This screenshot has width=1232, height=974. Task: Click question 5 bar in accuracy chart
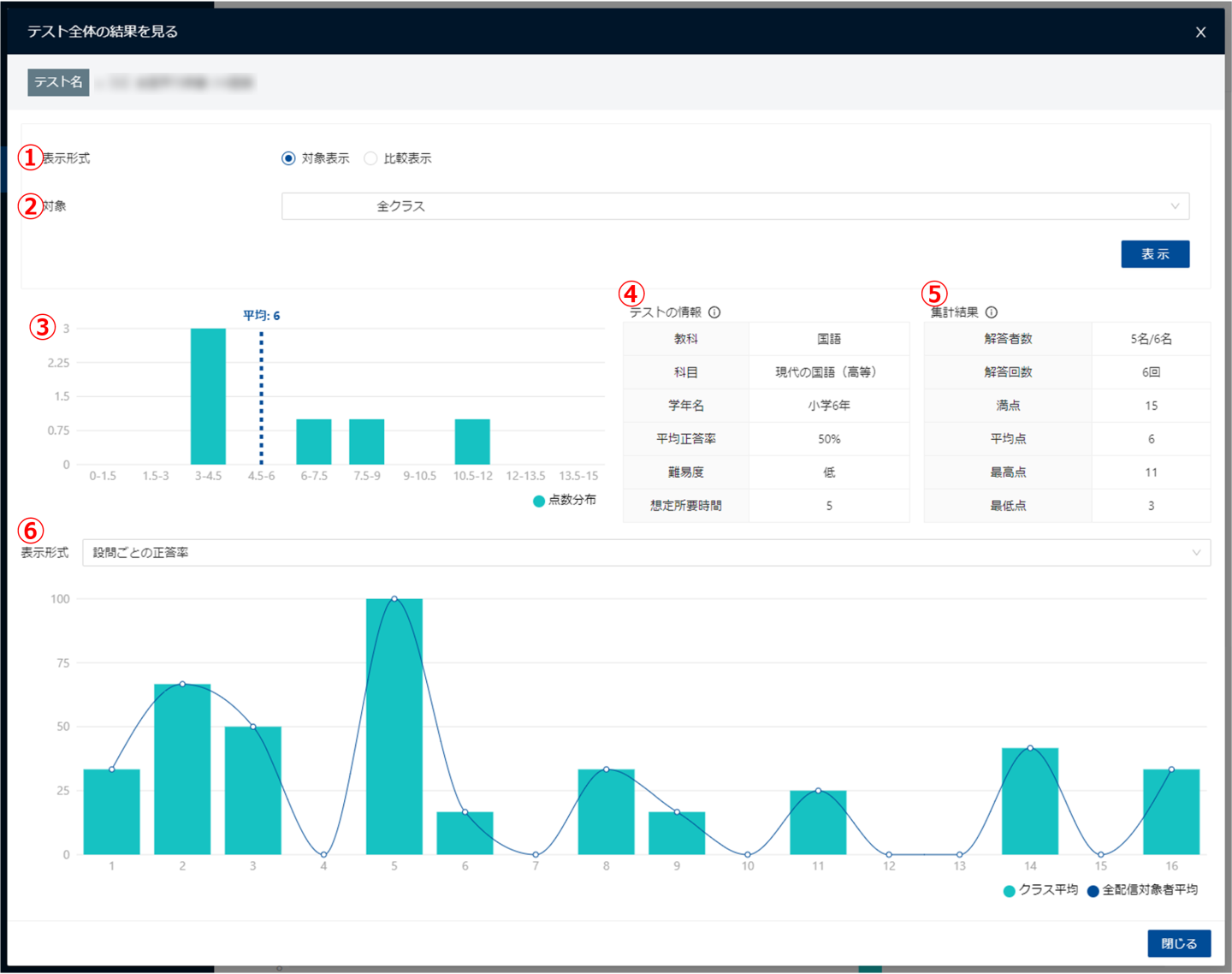click(x=394, y=728)
